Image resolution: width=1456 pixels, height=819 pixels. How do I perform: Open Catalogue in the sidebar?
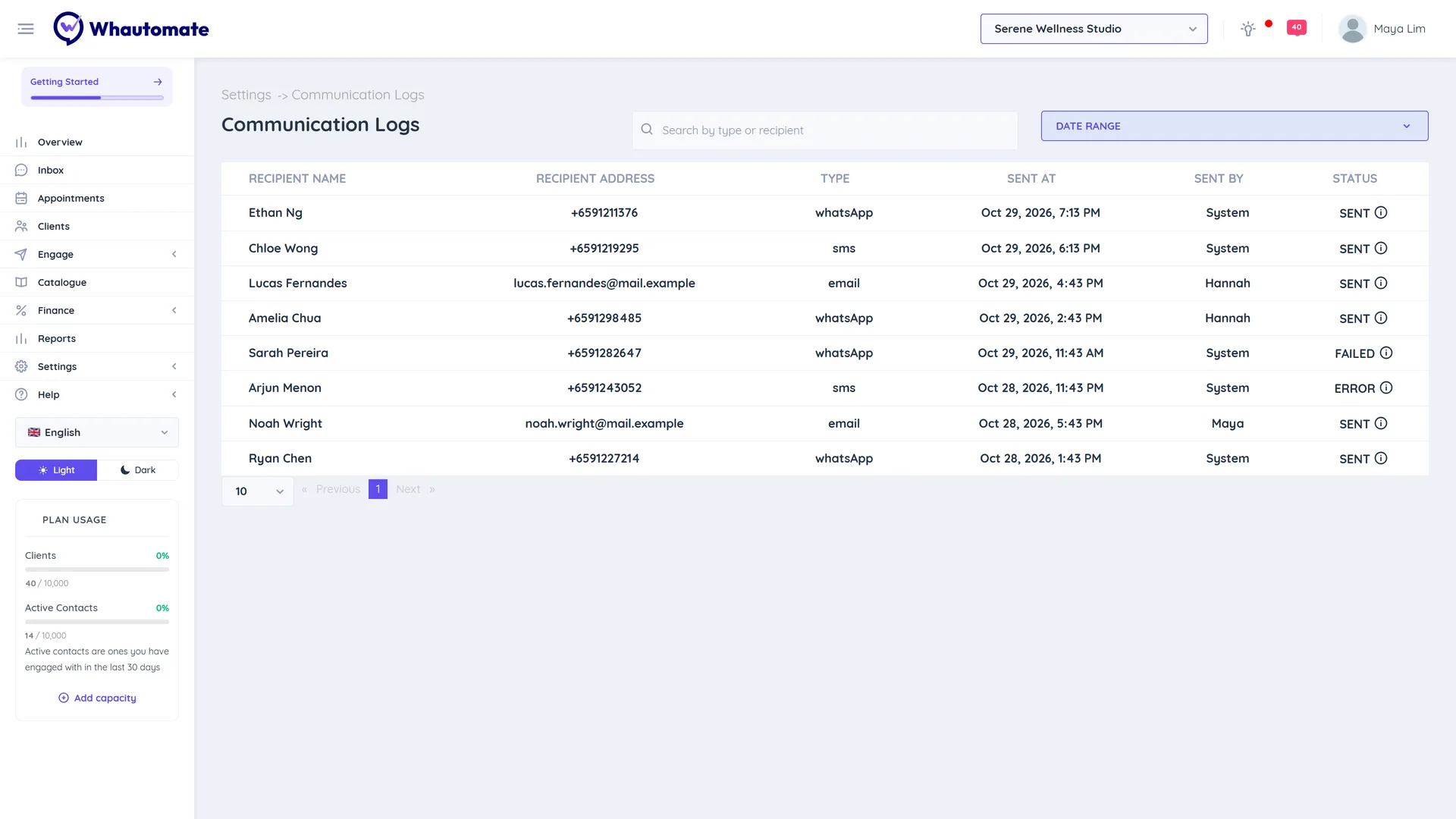(97, 282)
